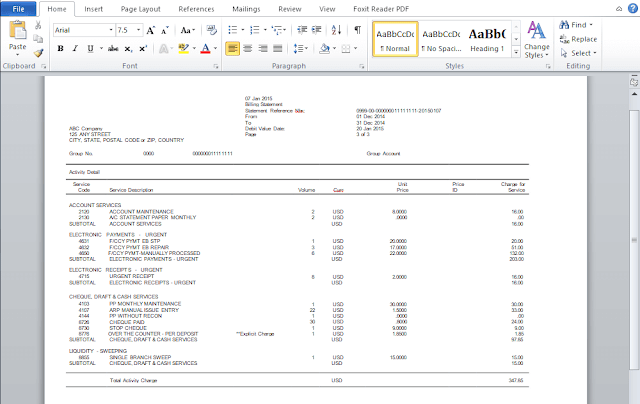640x404 pixels.
Task: Apply multilevel list
Action: coord(277,30)
